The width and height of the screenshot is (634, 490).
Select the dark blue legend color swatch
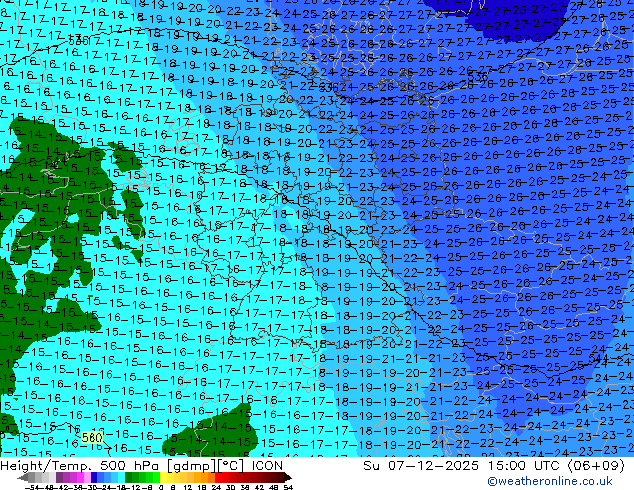pyautogui.click(x=94, y=478)
